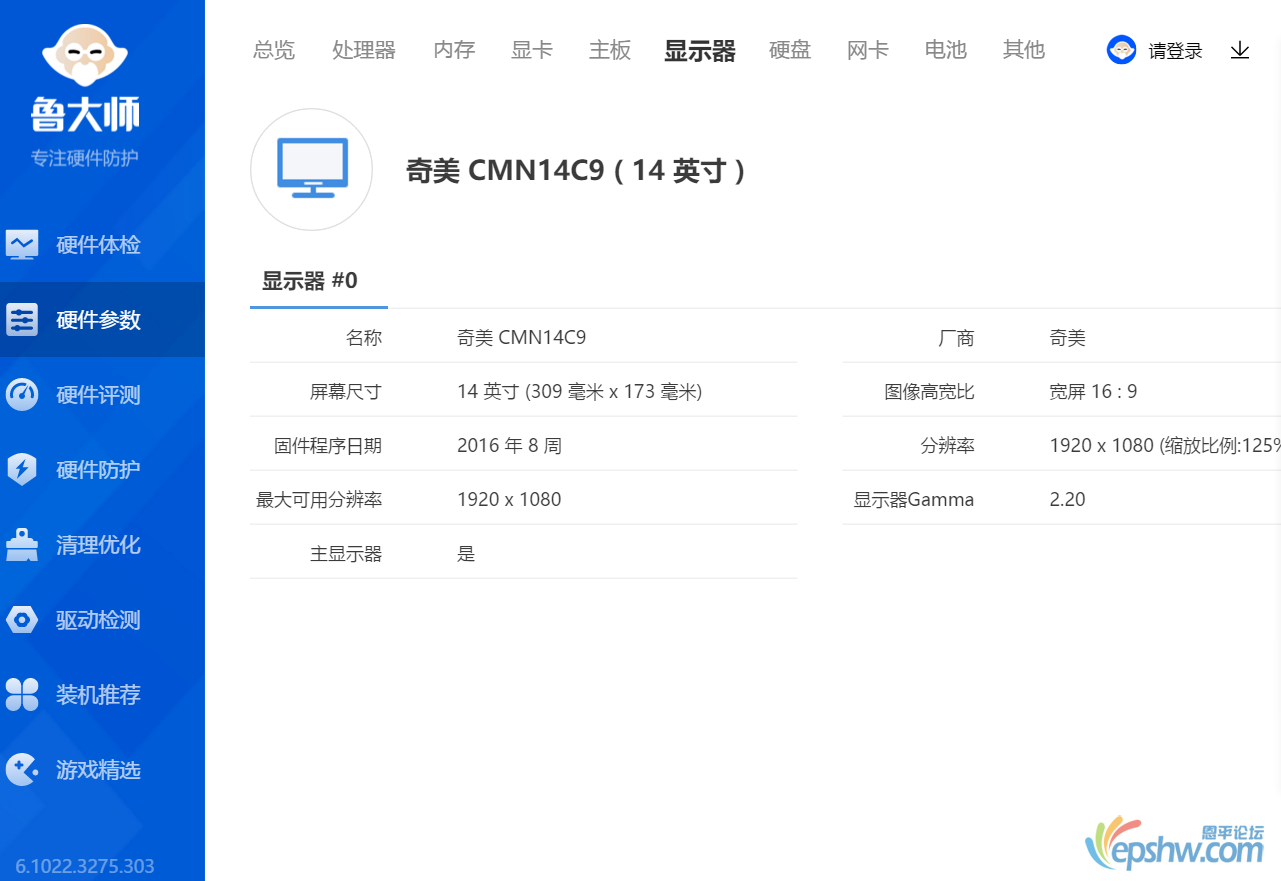Select the 显示器 tab

click(x=700, y=51)
